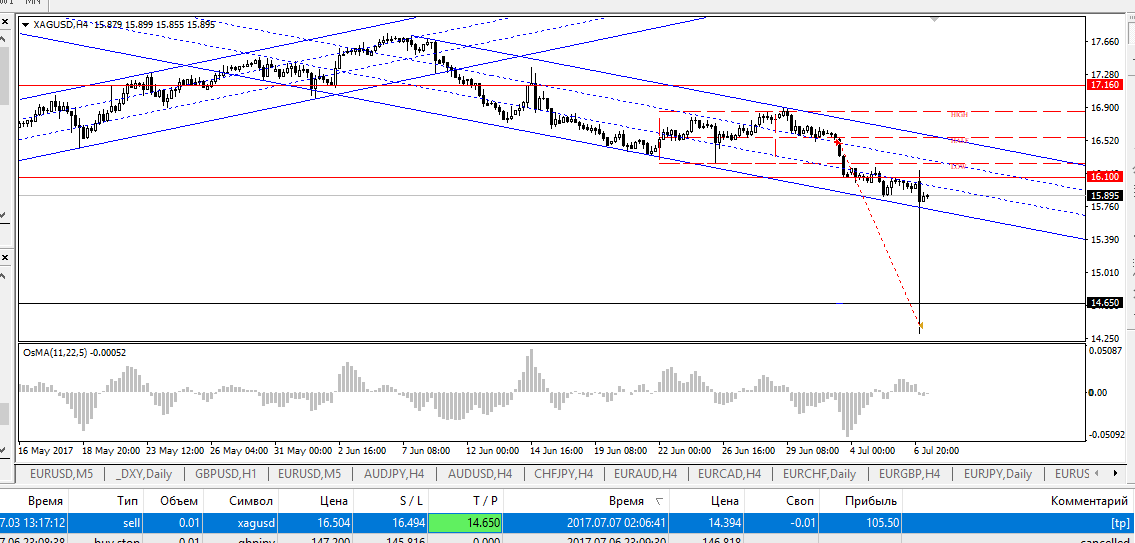Switch to the EURGBP,H4 chart tab
This screenshot has width=1135, height=543.
(909, 473)
